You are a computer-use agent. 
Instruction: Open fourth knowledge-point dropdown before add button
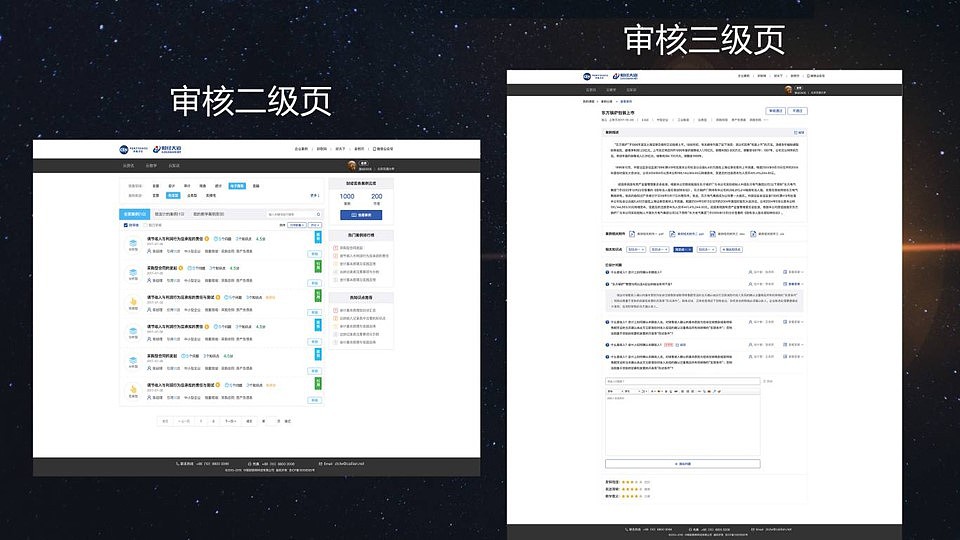(707, 249)
